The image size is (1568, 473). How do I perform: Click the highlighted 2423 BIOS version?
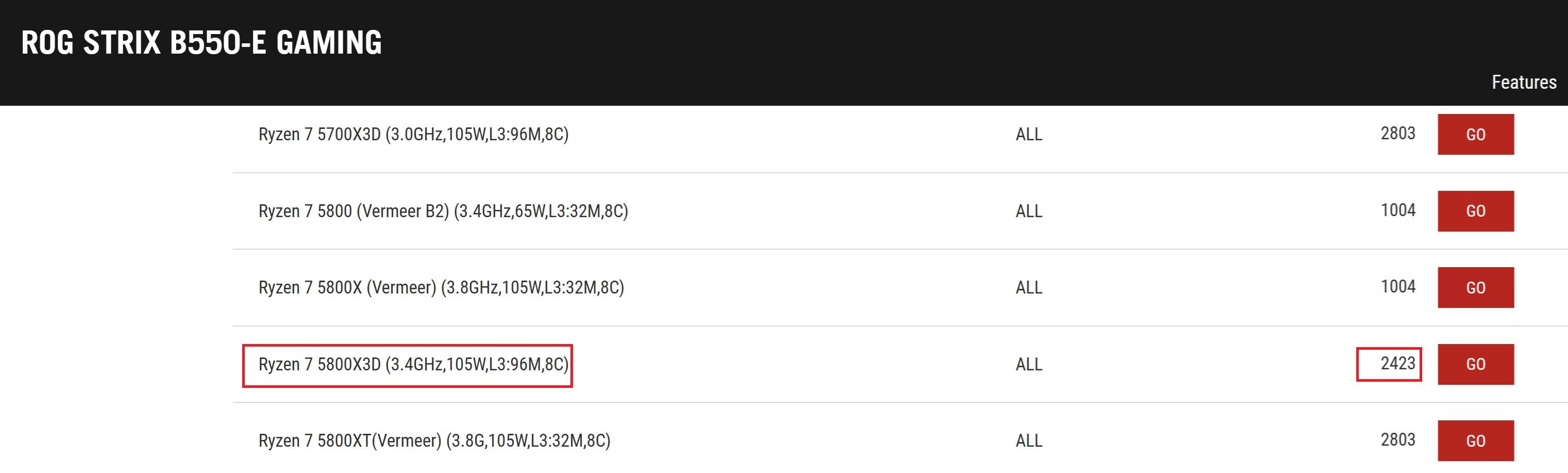point(1397,363)
